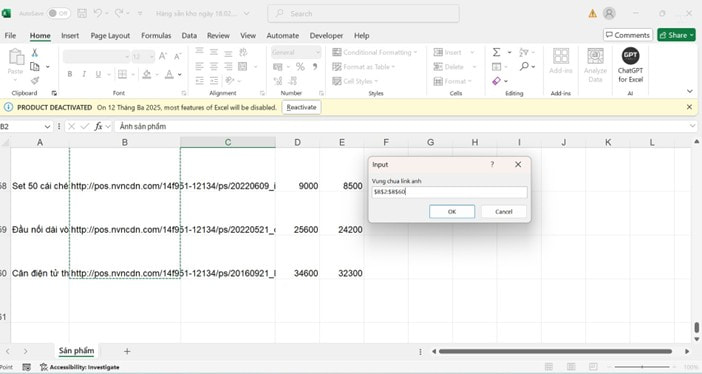702x374 pixels.
Task: Toggle Bold formatting button
Action: click(70, 74)
